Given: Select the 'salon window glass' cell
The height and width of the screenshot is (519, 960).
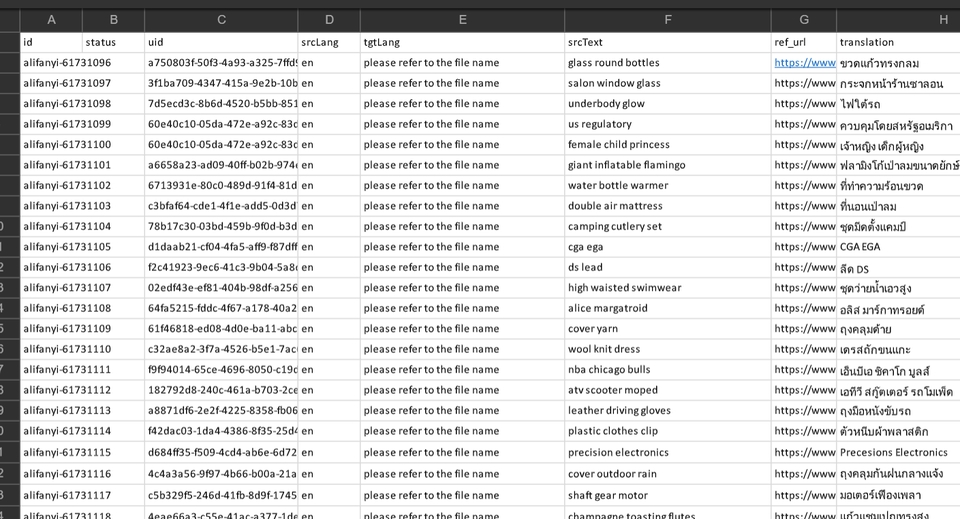Looking at the screenshot, I should 667,83.
